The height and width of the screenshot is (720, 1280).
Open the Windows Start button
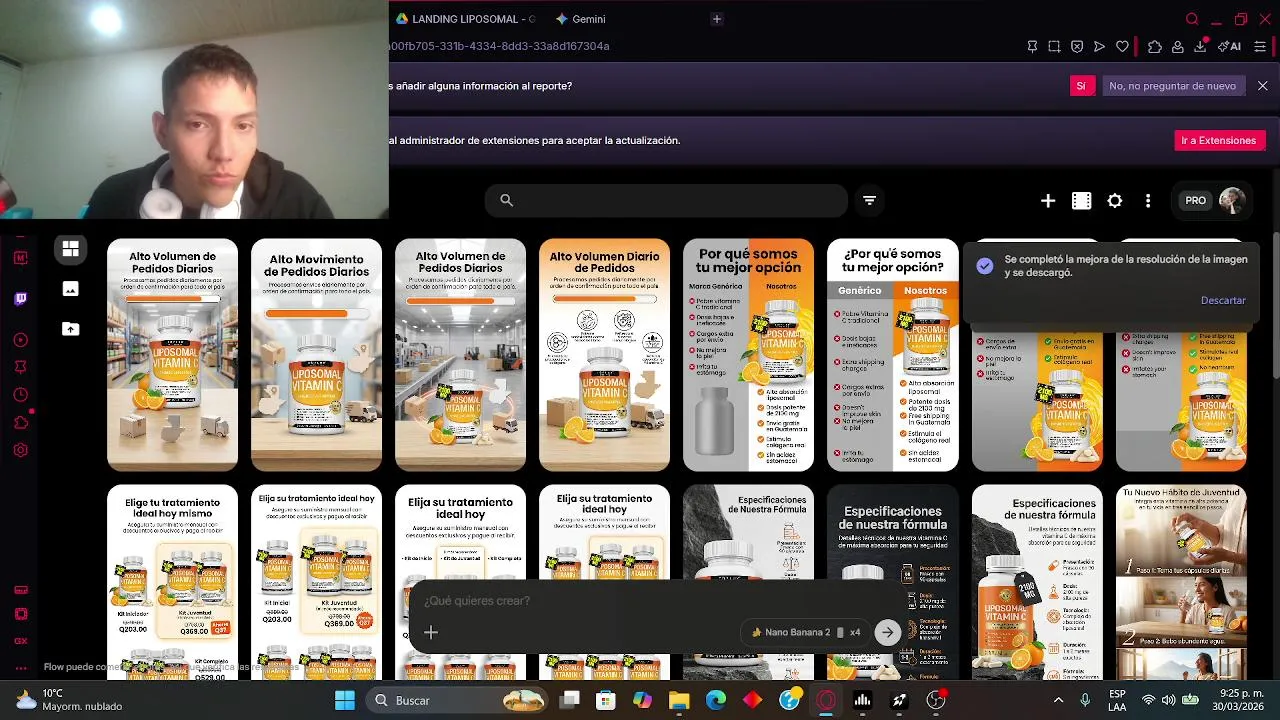click(x=345, y=700)
